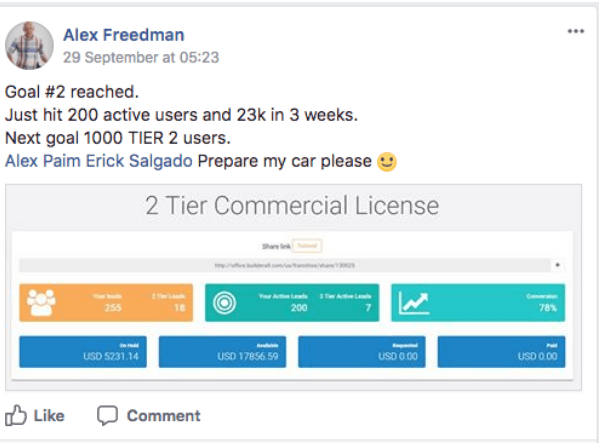The width and height of the screenshot is (599, 447).
Task: Click the Tutorial button near Share link
Action: (x=307, y=246)
